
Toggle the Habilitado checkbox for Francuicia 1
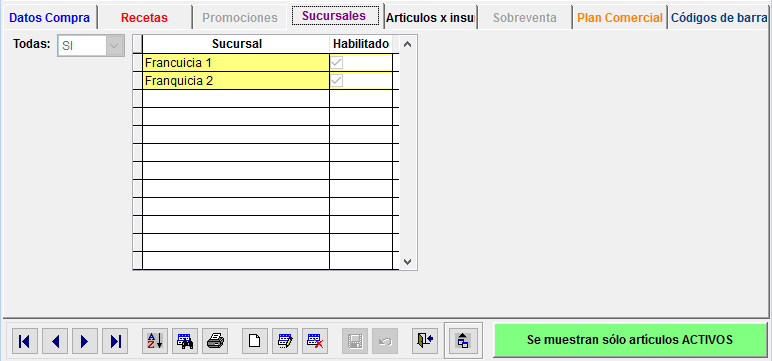337,63
